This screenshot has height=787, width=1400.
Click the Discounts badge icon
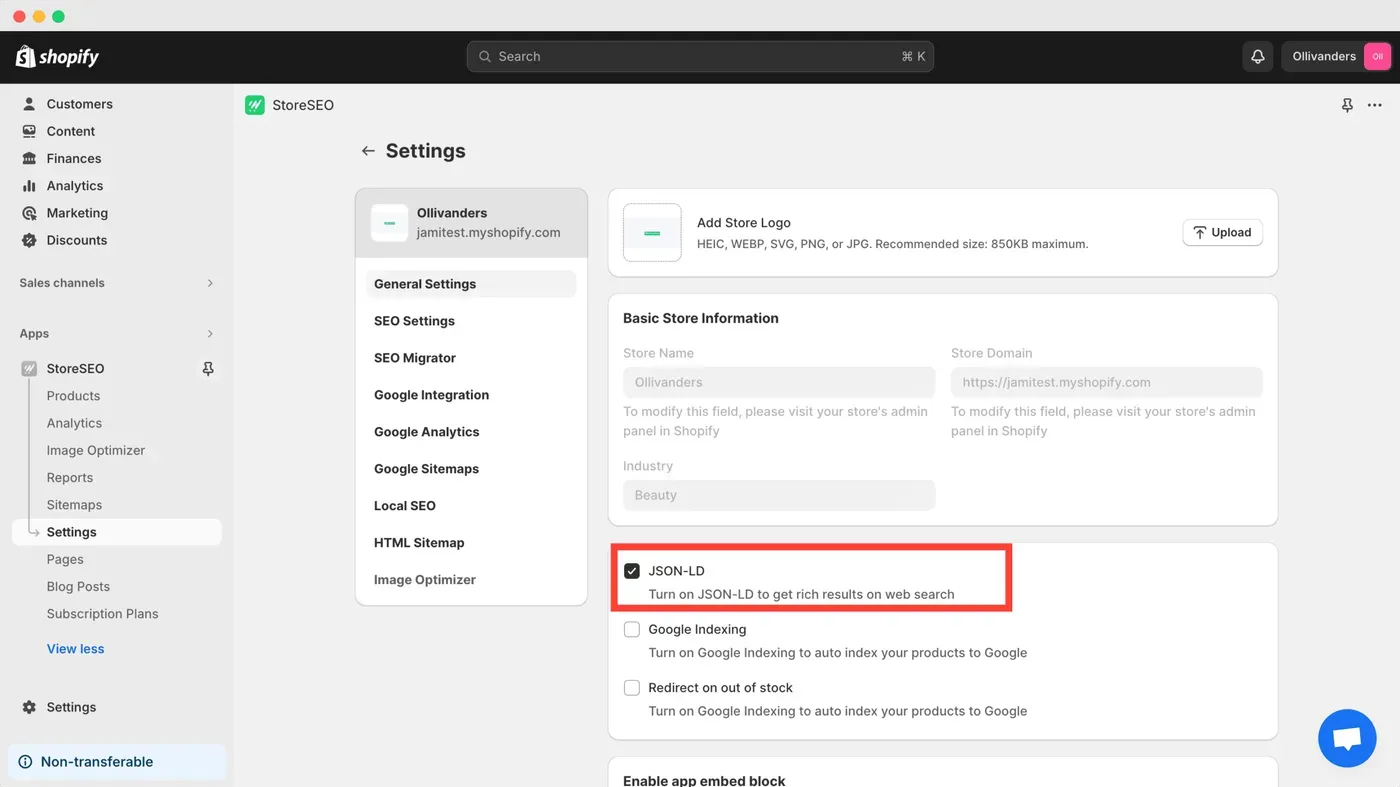tap(29, 240)
